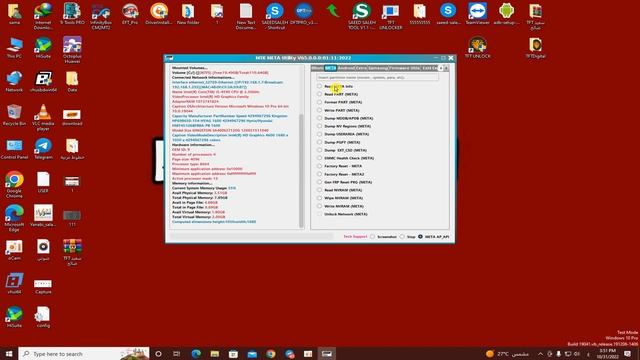
Task: Open the Telegram desktop icon
Action: (43, 148)
